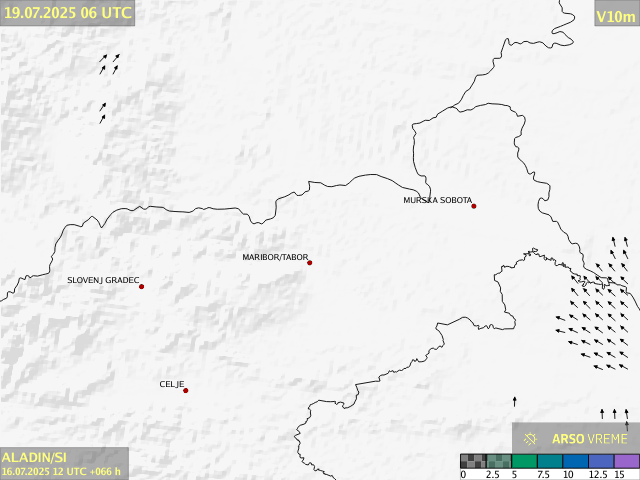
Task: Click the Murska Sobota station red dot
Action: click(x=473, y=206)
